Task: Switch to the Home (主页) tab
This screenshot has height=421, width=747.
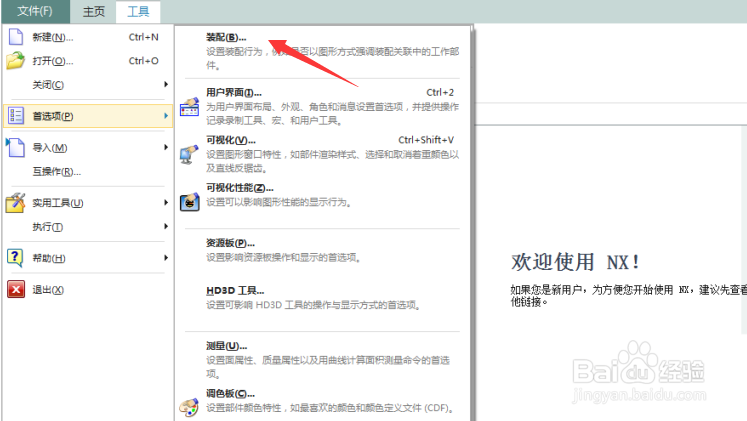Action: (93, 11)
